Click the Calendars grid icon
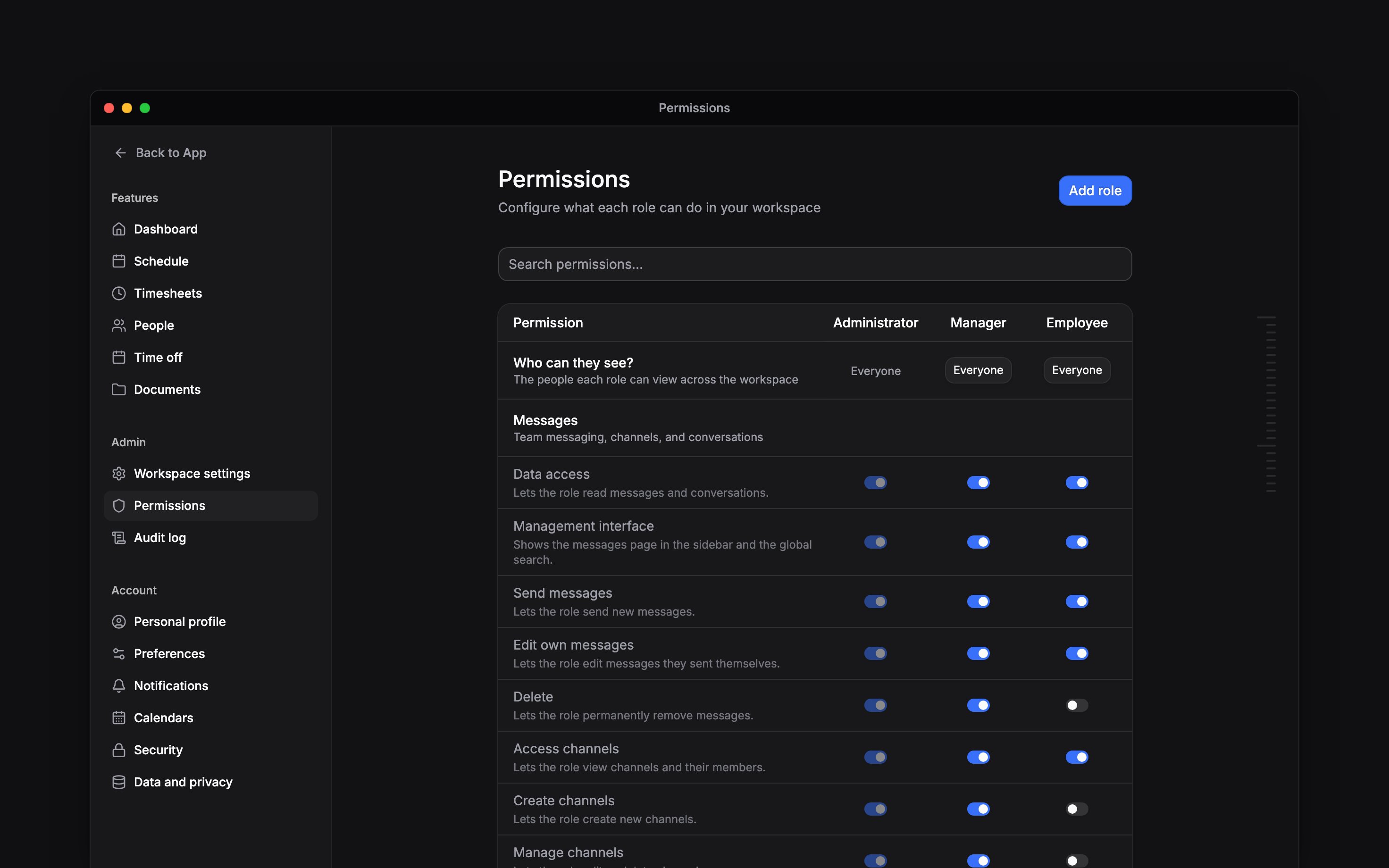 [119, 718]
